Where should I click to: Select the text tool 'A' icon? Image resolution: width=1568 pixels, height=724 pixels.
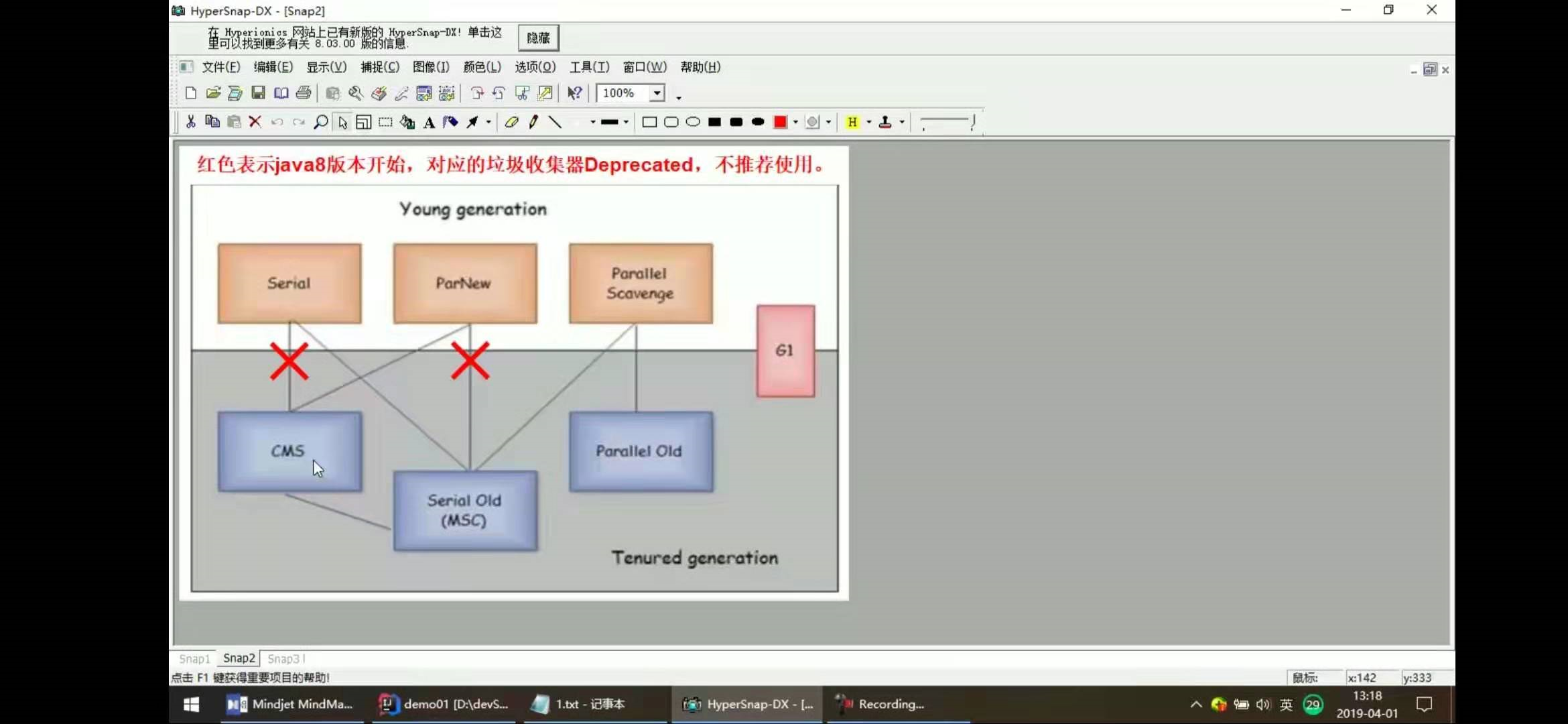(429, 122)
